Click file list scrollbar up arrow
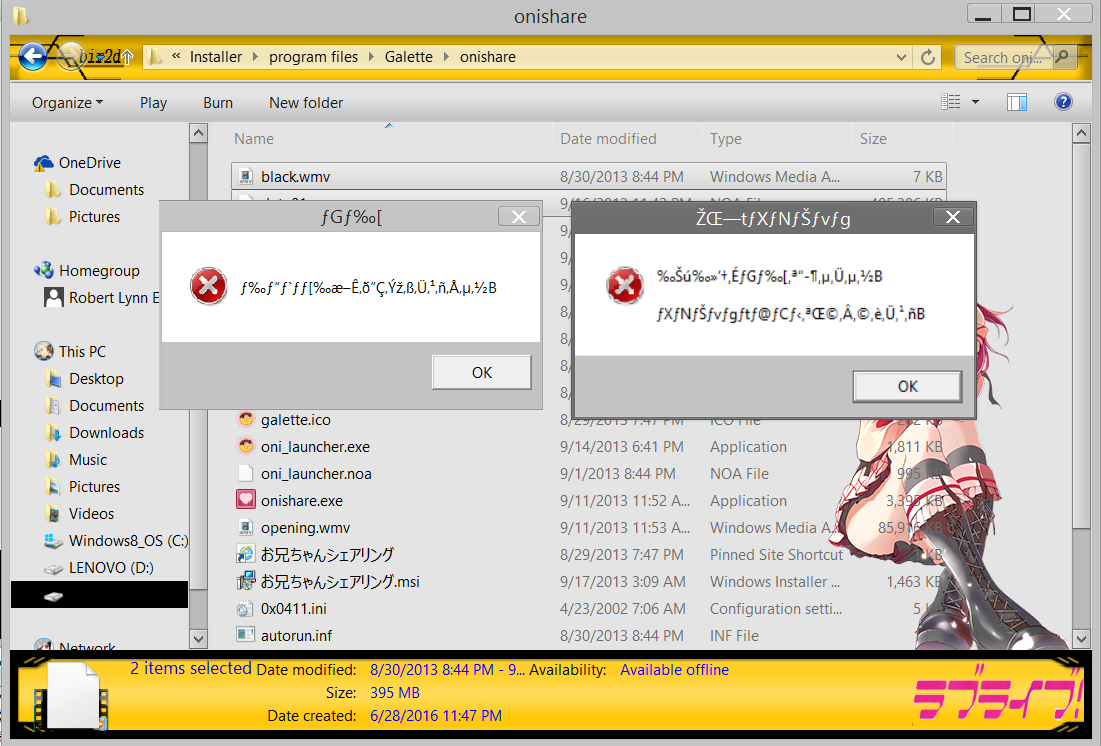 pos(1081,132)
